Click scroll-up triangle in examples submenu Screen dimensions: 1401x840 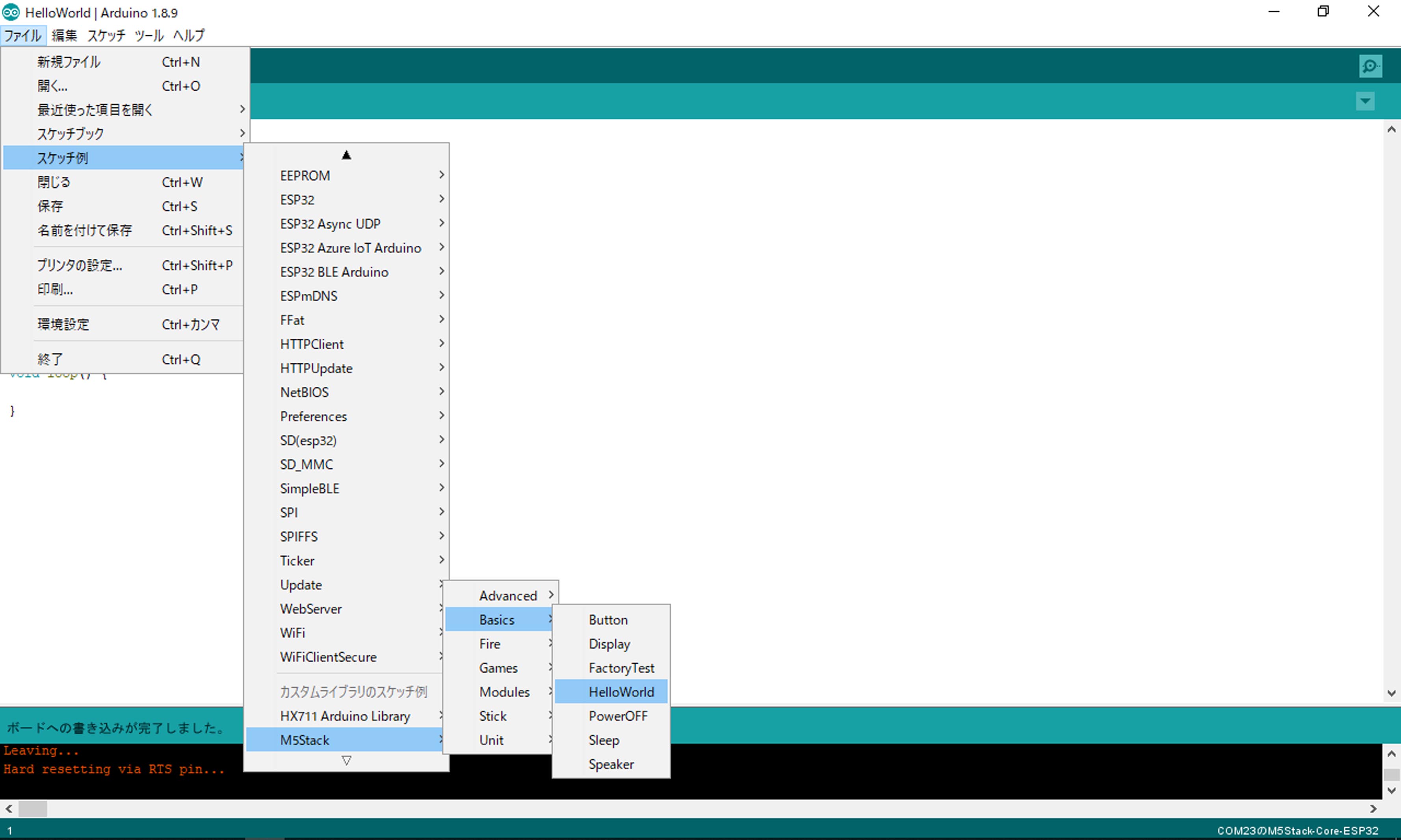[346, 155]
